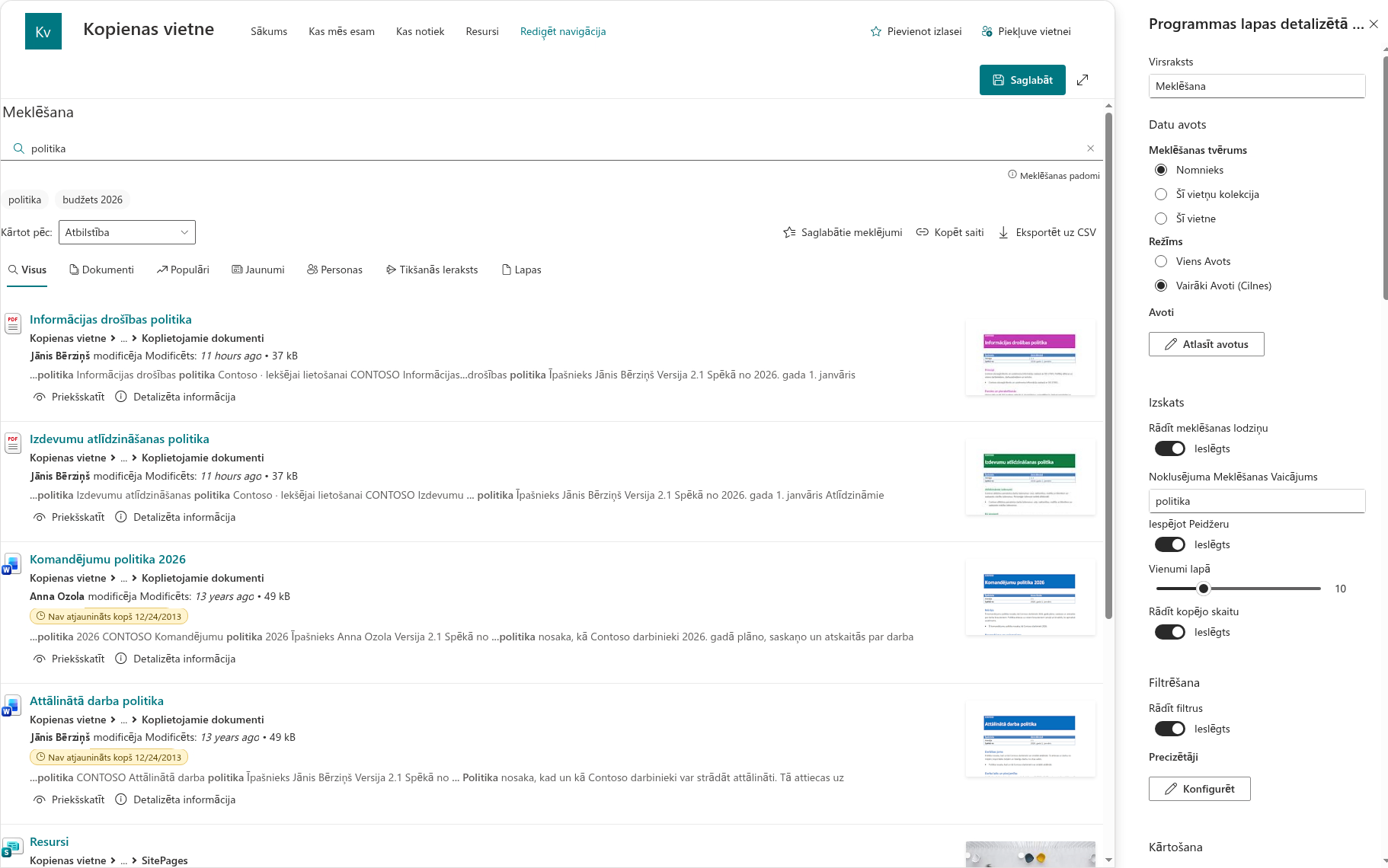Click the Saglabāt button

(1022, 80)
